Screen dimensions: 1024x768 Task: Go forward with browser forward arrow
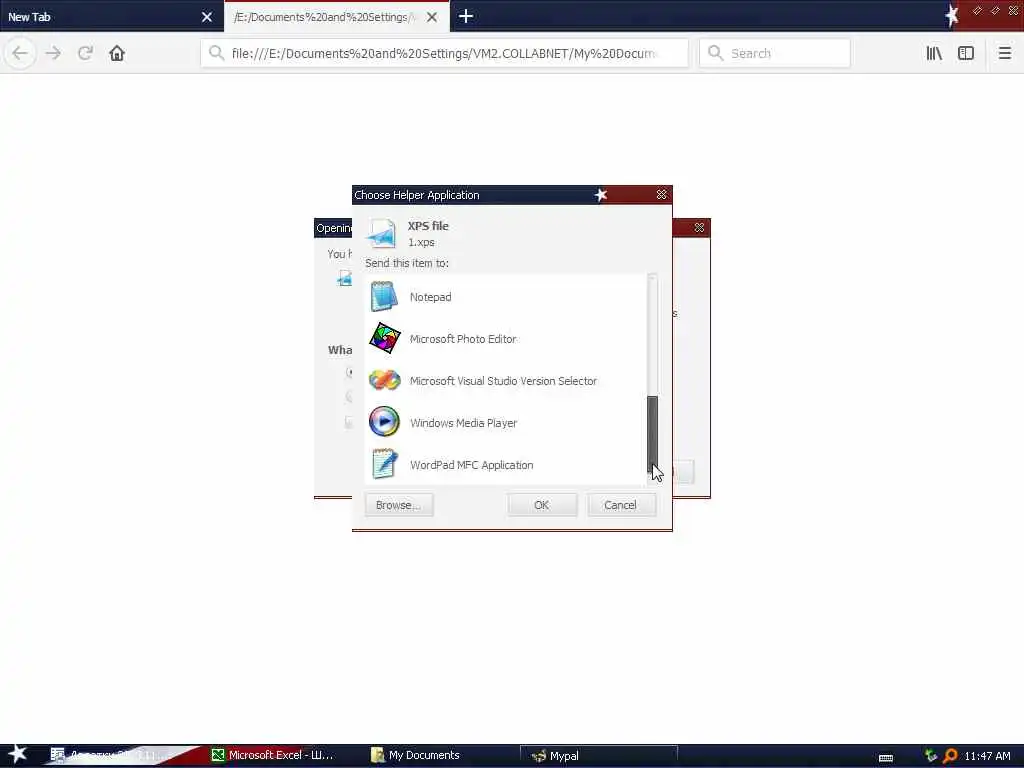54,53
